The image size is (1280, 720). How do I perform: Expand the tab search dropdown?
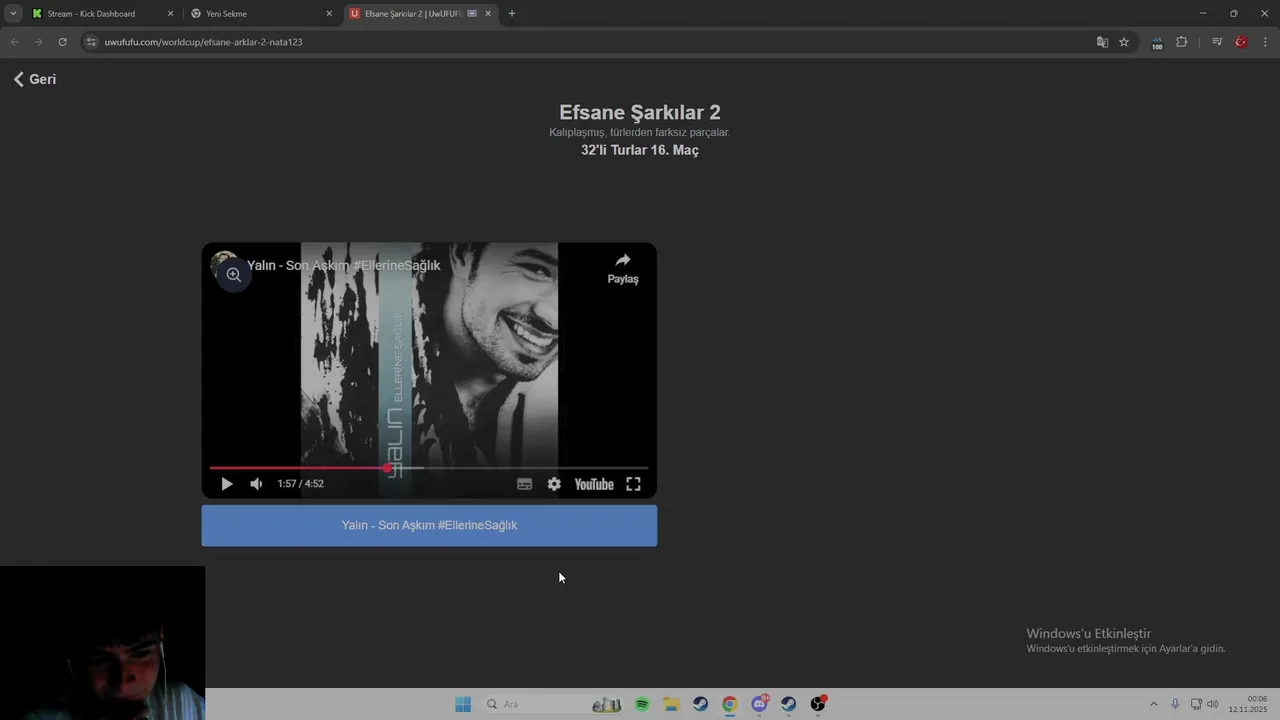coord(13,14)
